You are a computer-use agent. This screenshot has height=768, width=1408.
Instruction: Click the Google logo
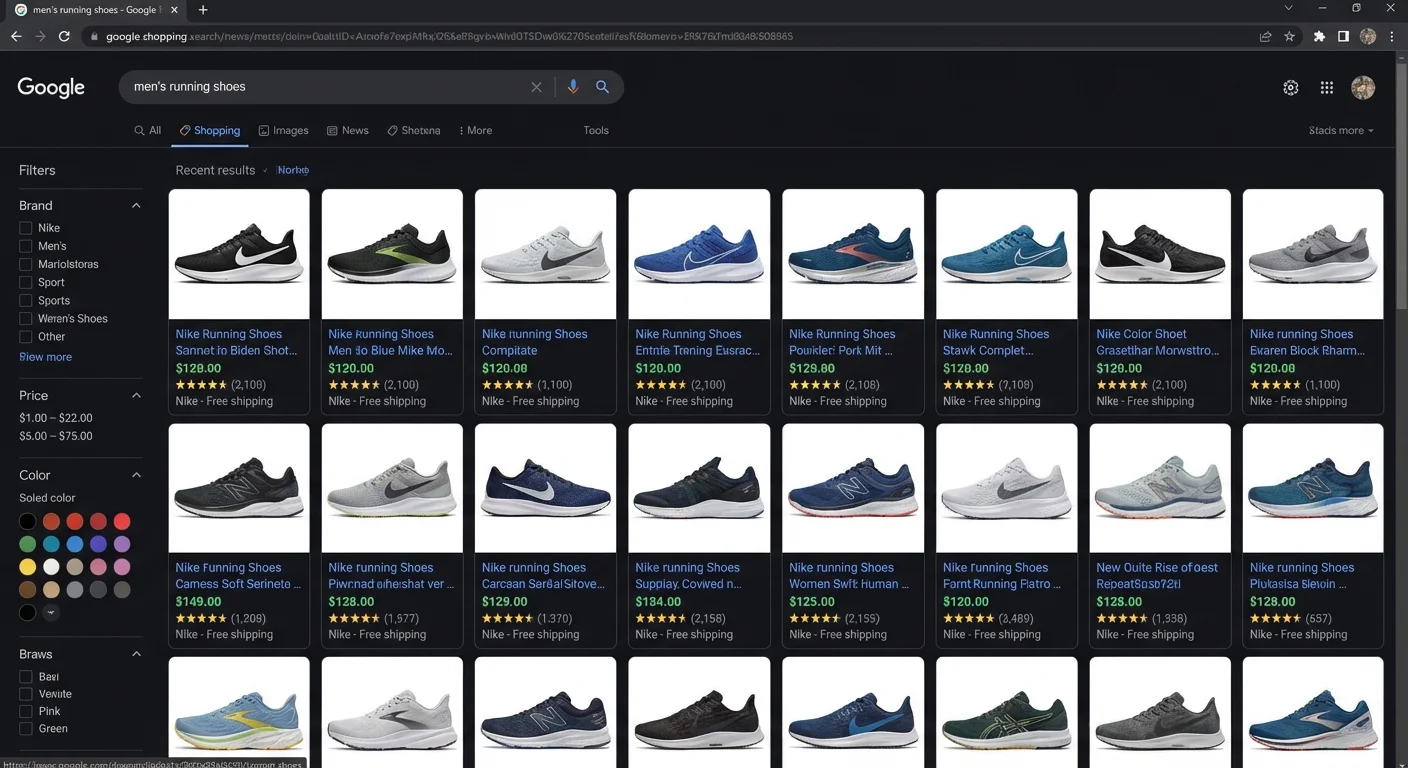click(51, 88)
